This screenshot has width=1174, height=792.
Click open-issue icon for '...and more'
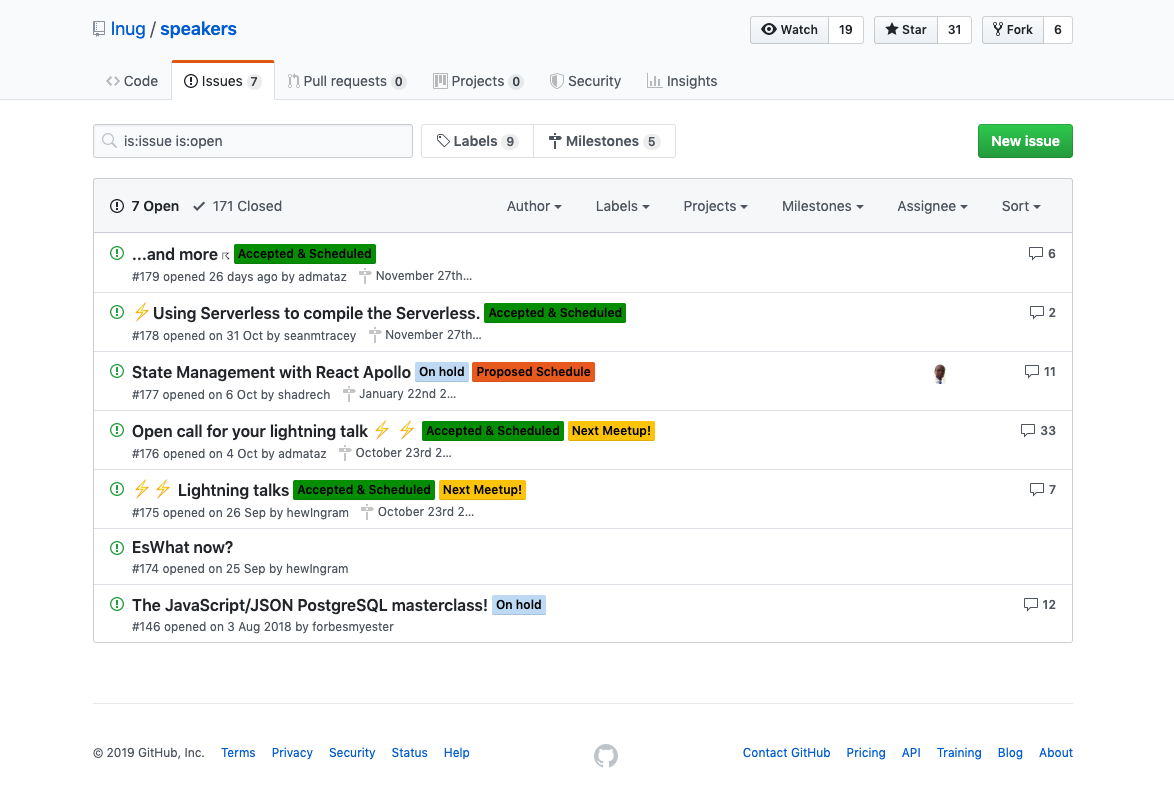(x=117, y=253)
